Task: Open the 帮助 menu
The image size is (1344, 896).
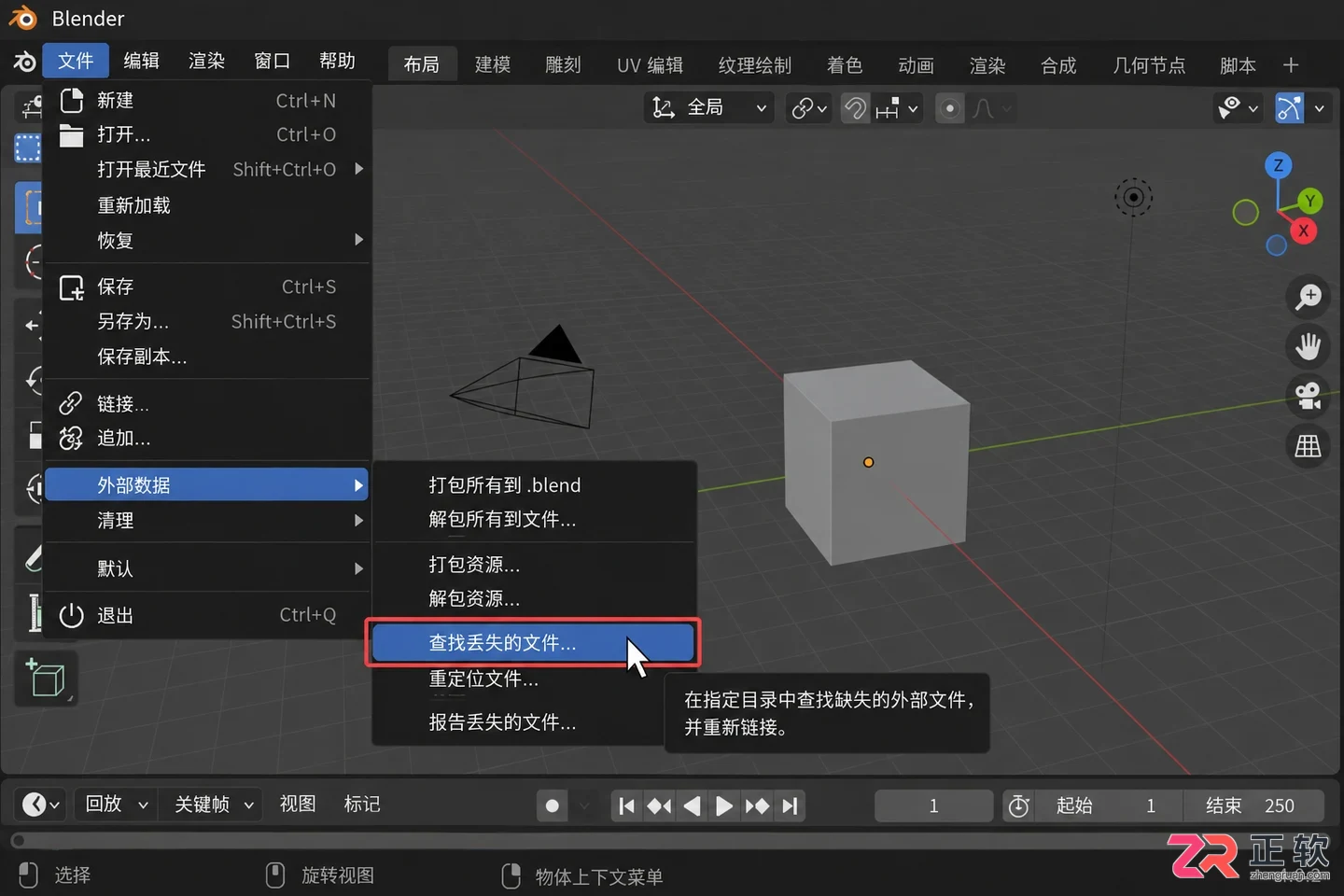Action: (337, 61)
